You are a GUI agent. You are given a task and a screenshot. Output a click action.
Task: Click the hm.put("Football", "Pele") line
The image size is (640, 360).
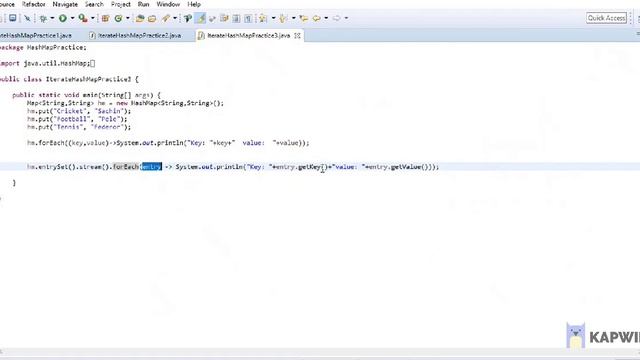click(77, 119)
